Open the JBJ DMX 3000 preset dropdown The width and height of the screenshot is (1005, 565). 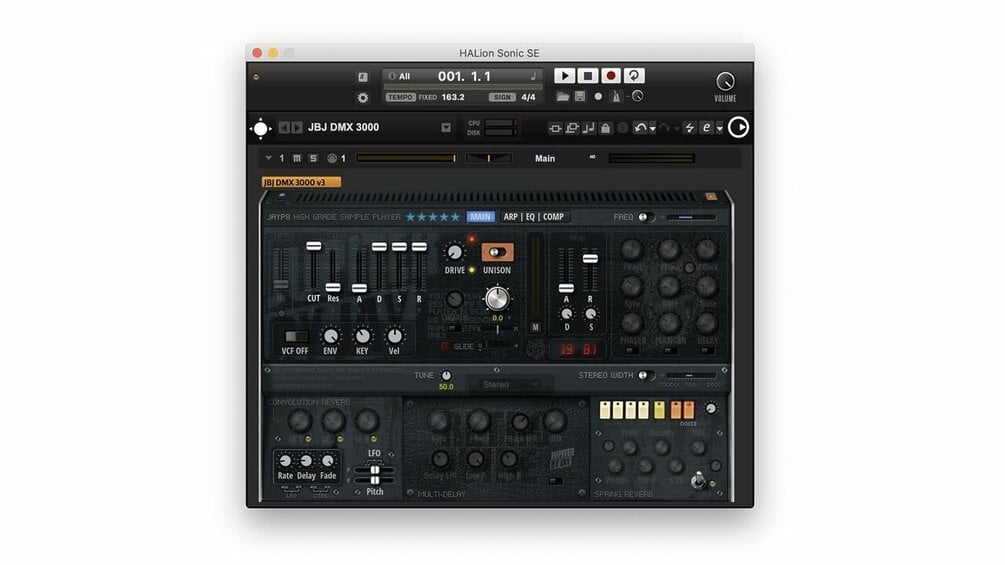(x=446, y=127)
